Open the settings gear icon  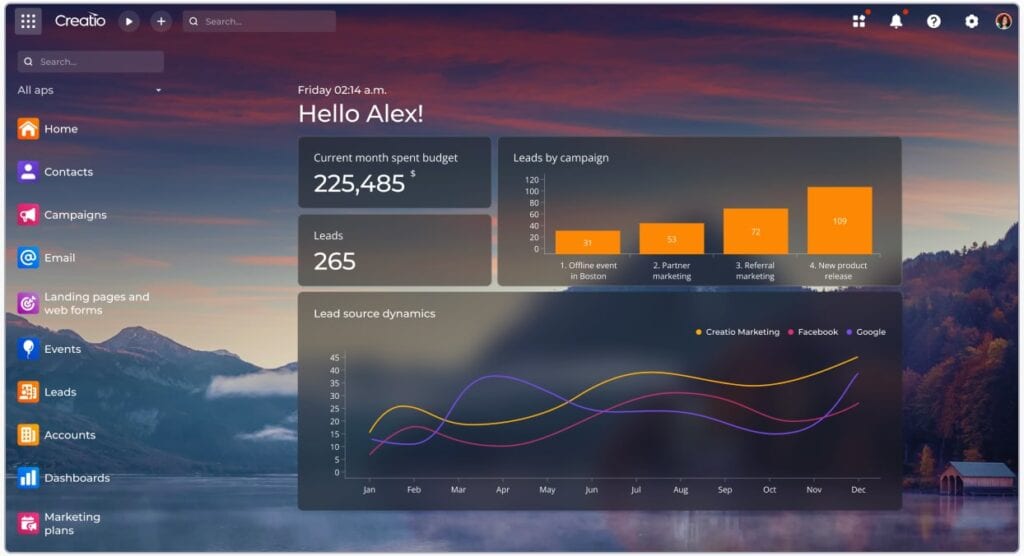971,21
